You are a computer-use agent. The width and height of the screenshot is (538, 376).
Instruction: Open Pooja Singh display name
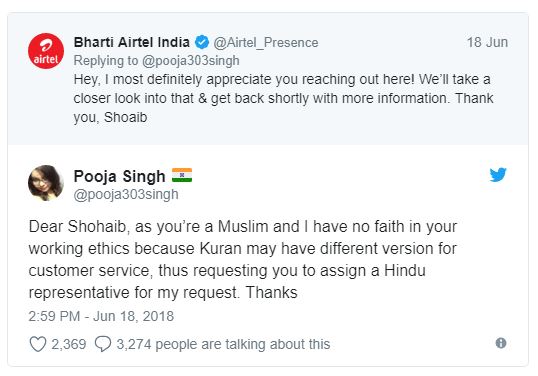pos(119,176)
